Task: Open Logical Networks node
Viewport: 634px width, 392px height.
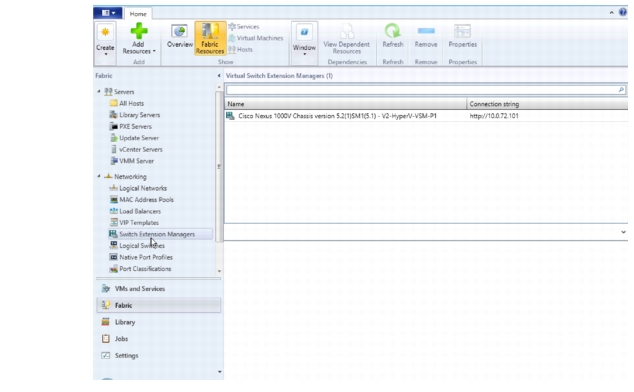Action: (x=138, y=188)
